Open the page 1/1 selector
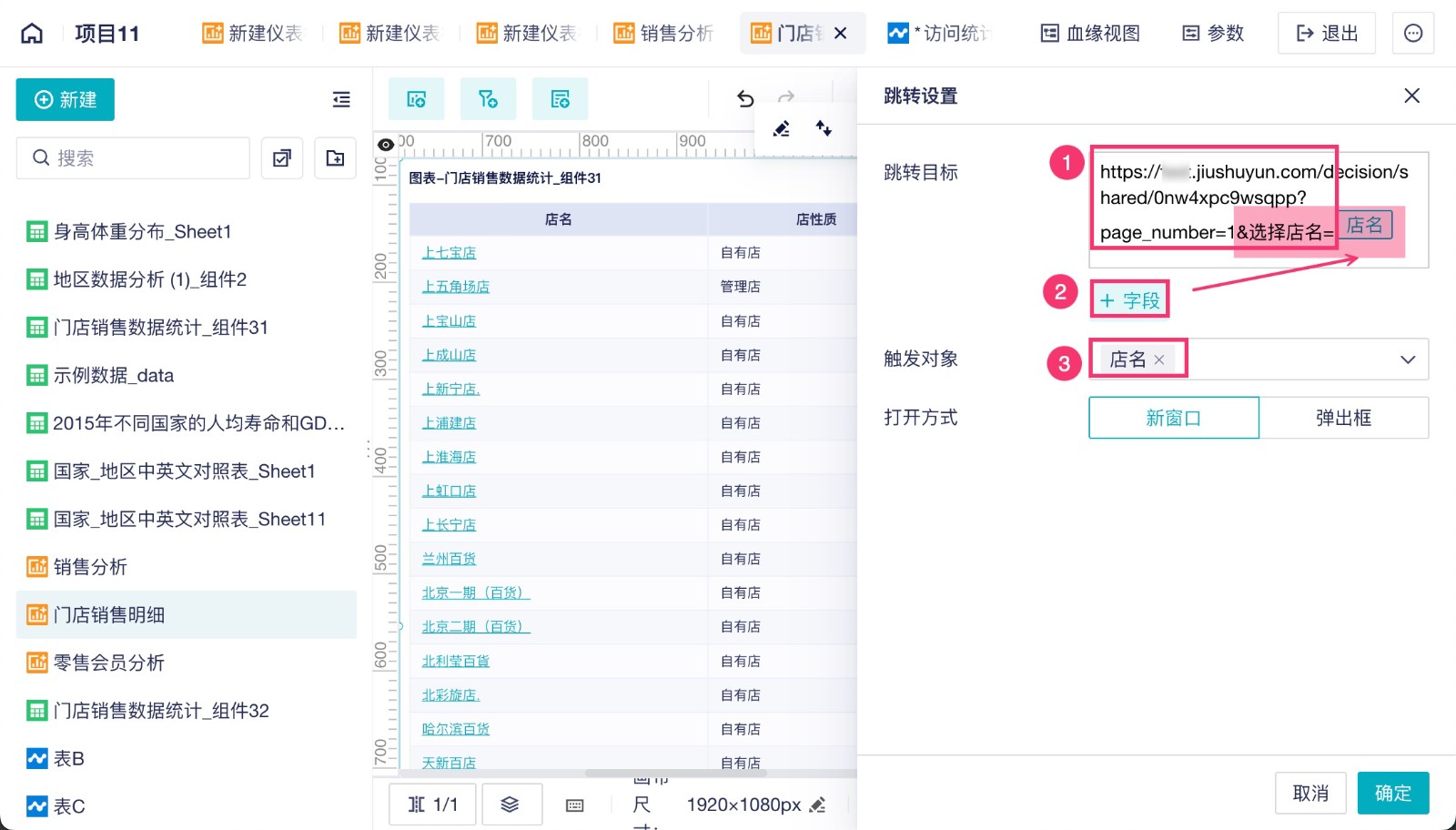This screenshot has height=830, width=1456. coord(433,805)
